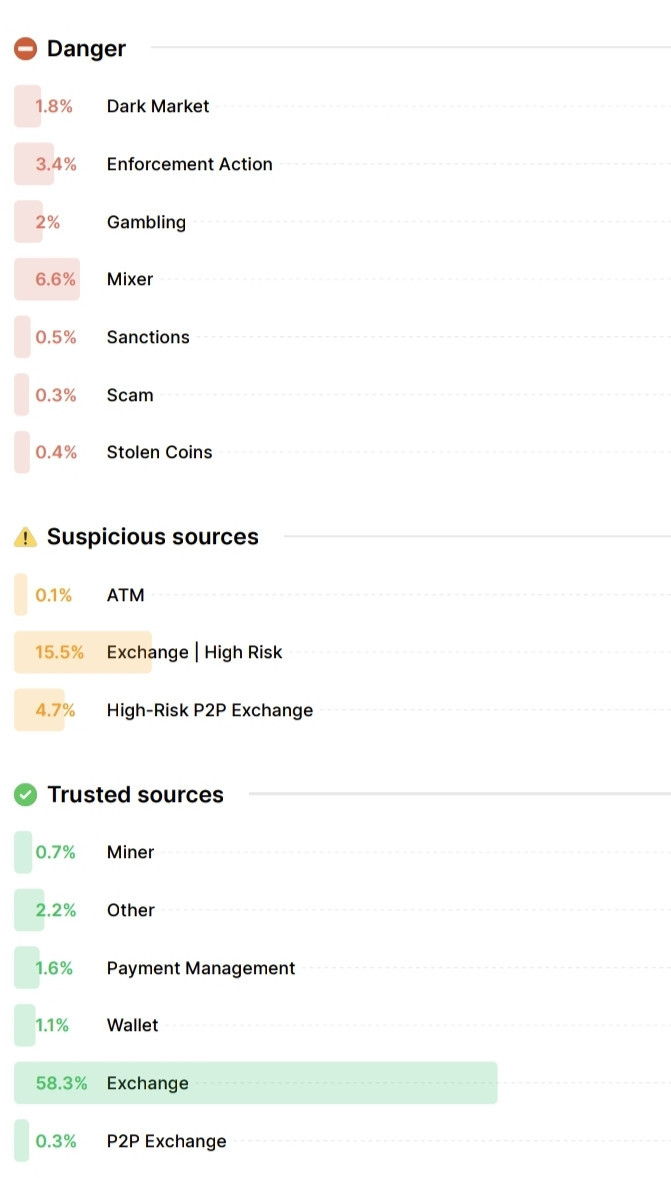Select the Miner trusted source
The image size is (671, 1178).
342,853
